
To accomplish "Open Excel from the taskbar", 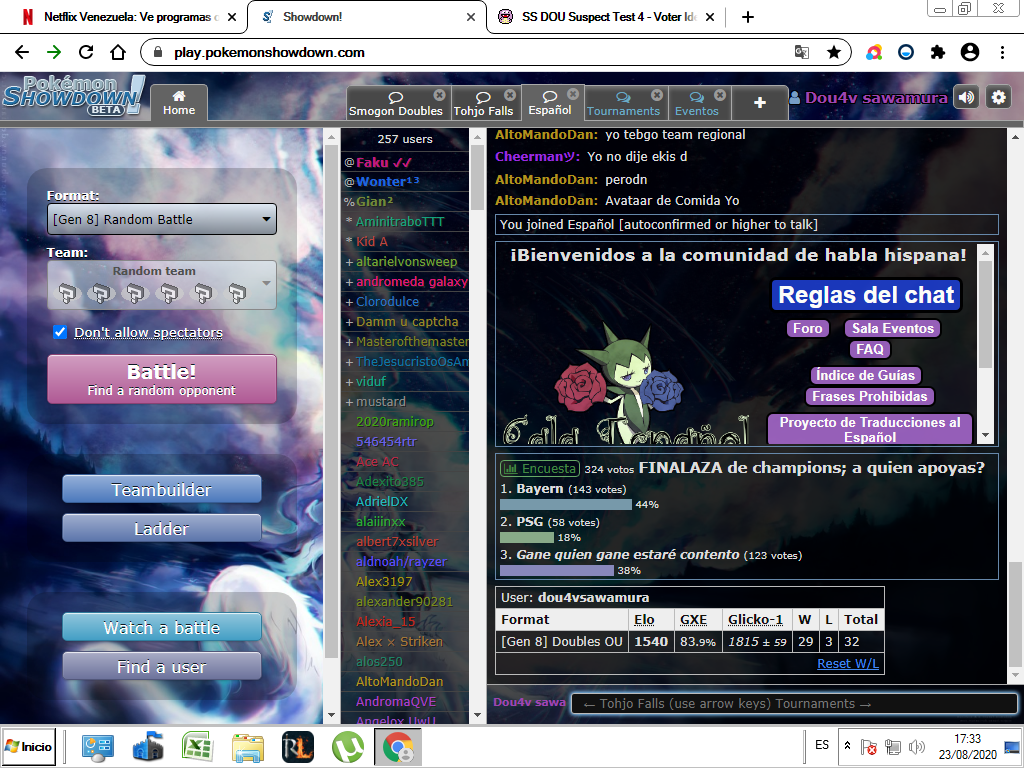I will pos(197,747).
